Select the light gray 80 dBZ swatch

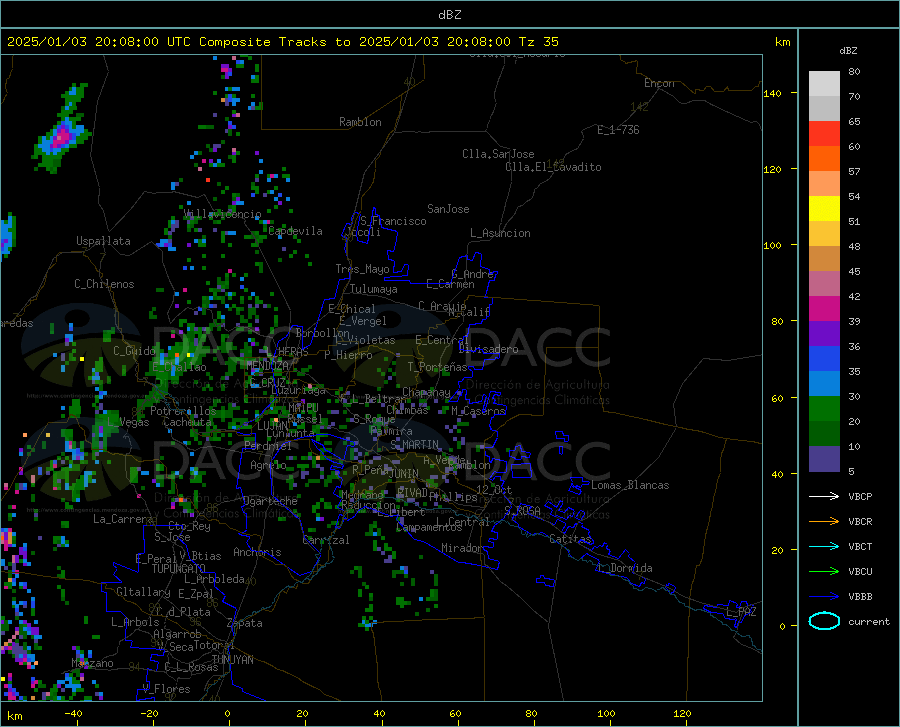pos(824,84)
